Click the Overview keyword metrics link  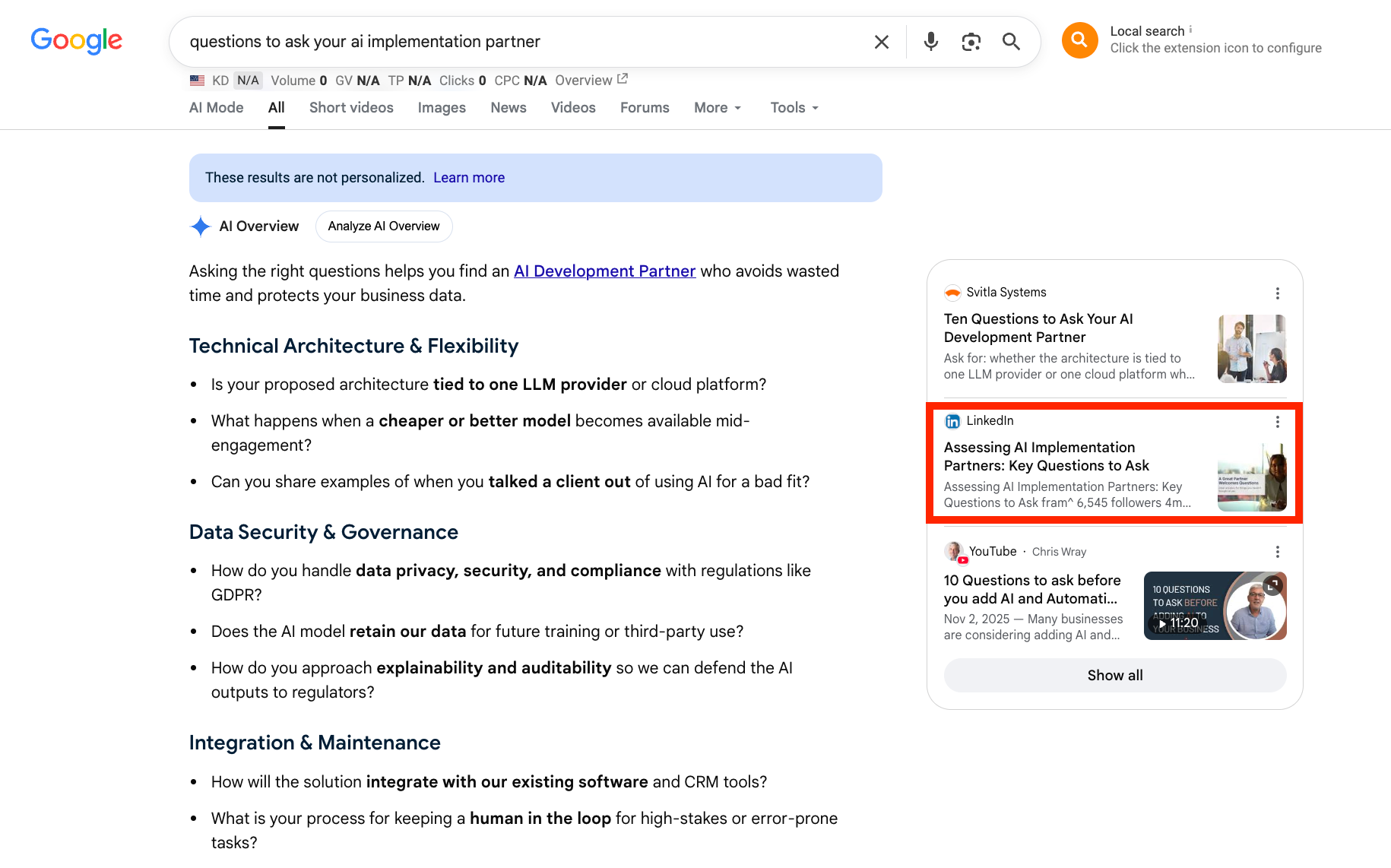pos(584,81)
